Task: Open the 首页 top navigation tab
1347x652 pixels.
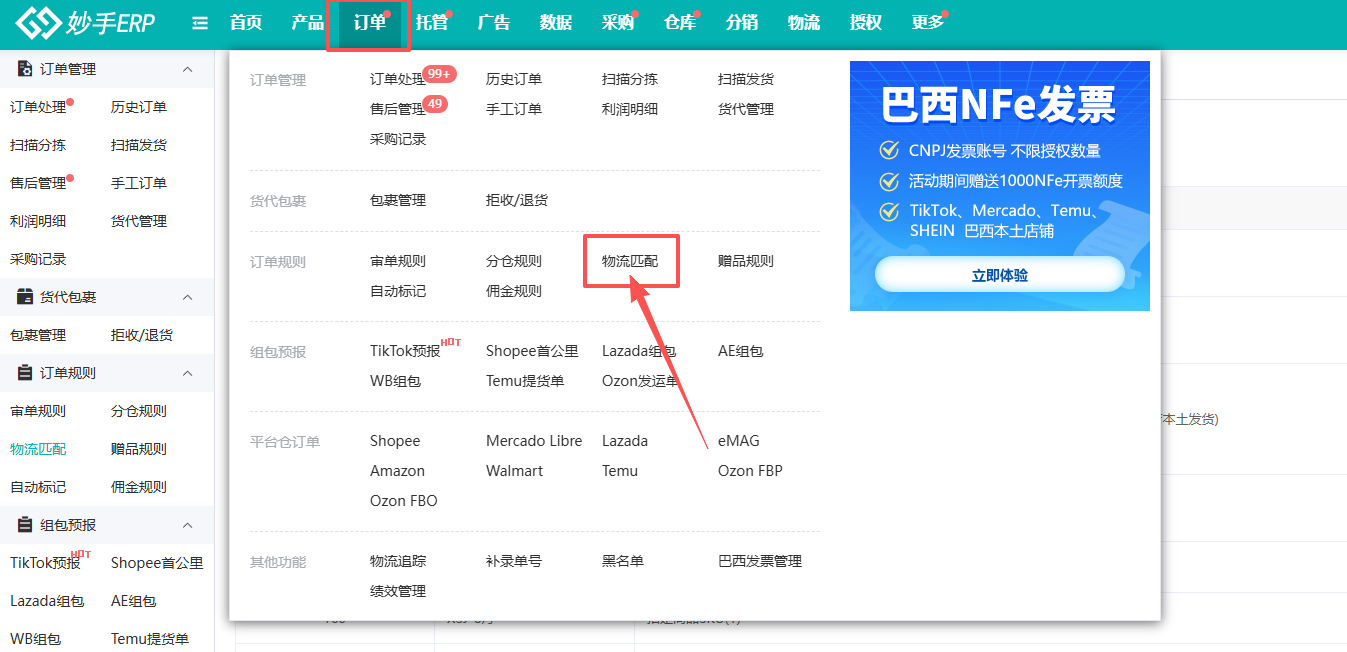Action: tap(246, 22)
